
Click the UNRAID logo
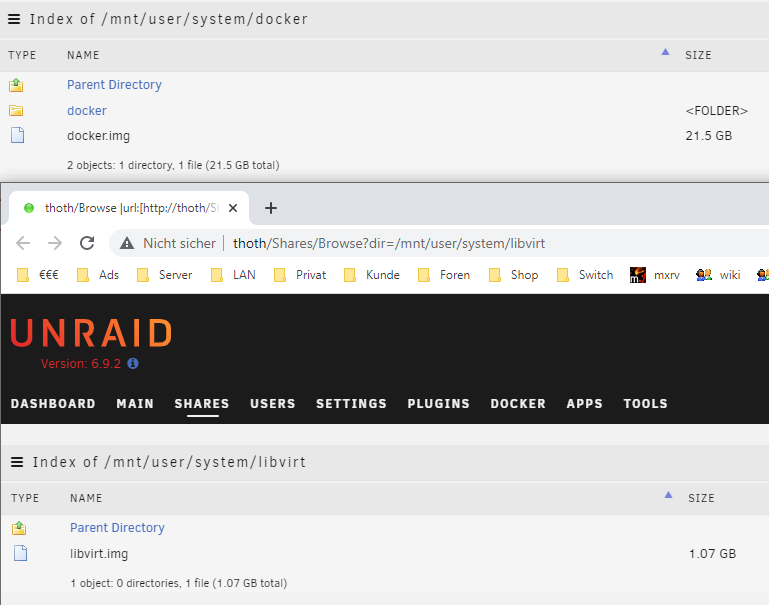click(91, 333)
